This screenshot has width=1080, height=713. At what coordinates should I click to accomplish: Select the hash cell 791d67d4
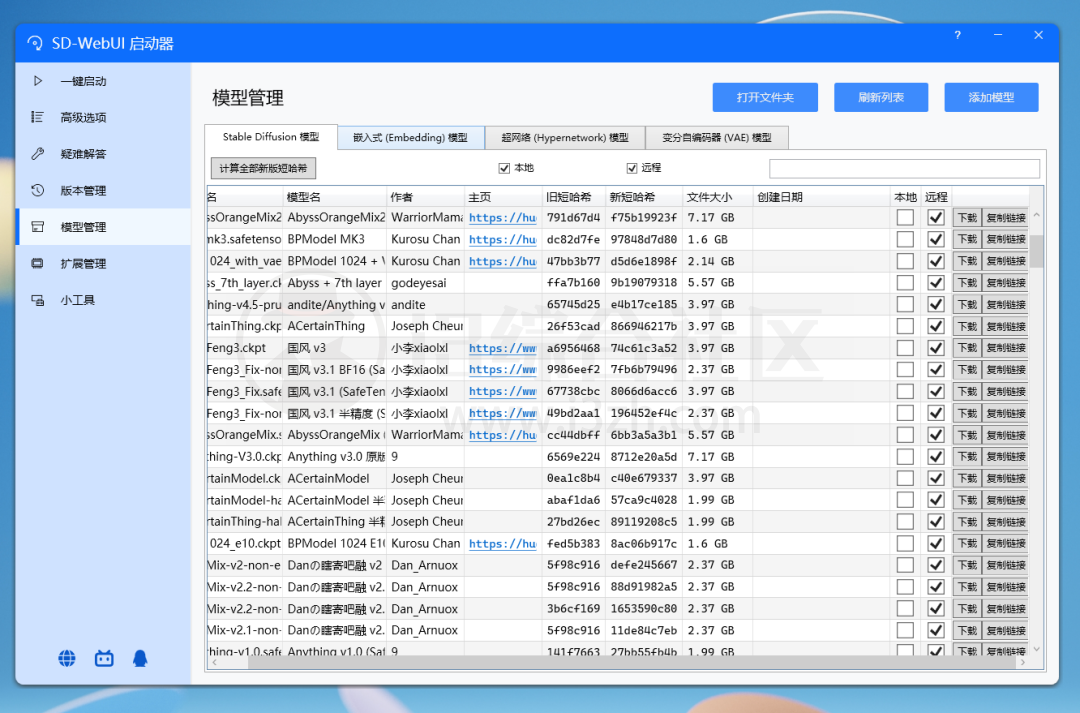click(573, 218)
